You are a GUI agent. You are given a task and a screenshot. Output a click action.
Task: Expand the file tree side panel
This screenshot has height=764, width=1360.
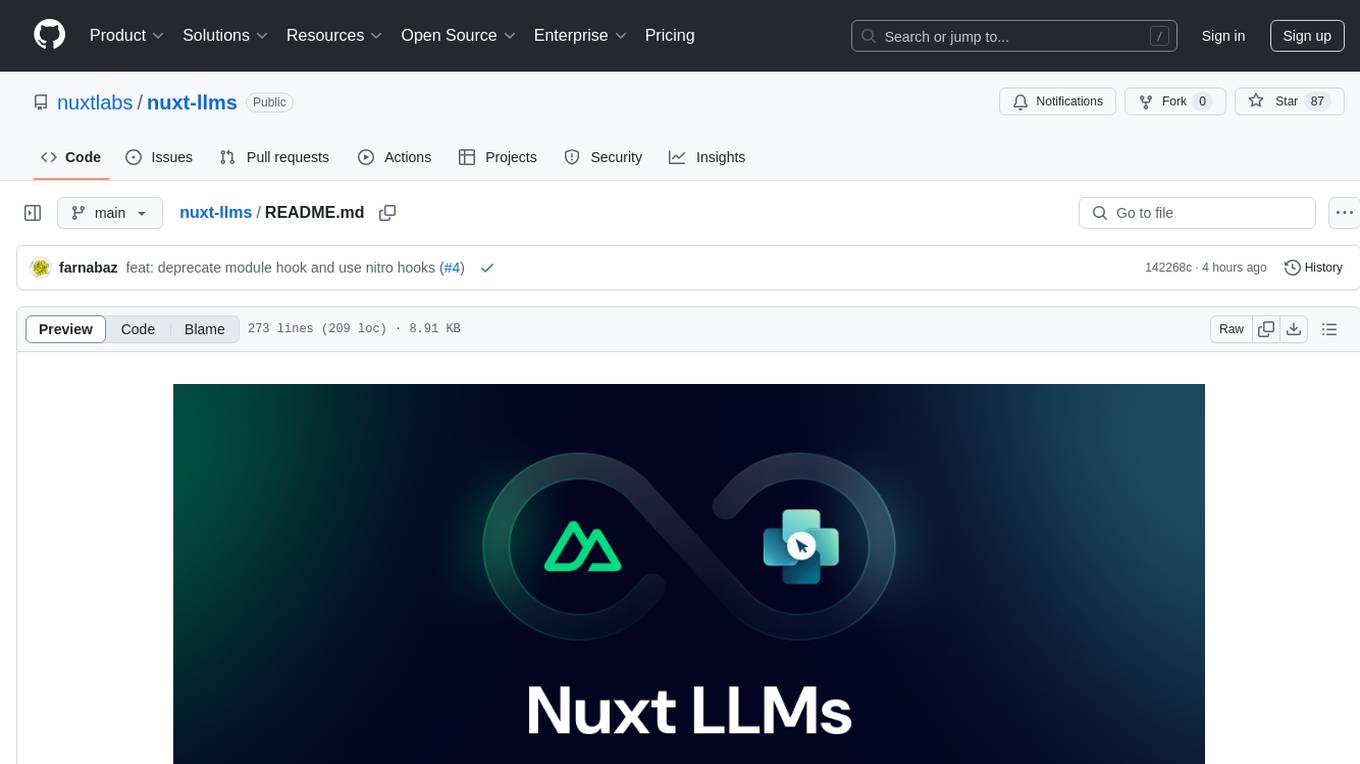point(33,213)
